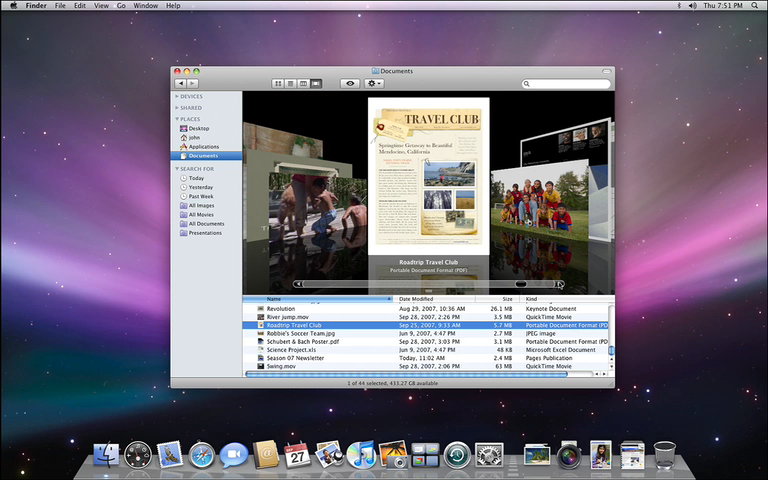The image size is (768, 480).
Task: Sort by the Name column header
Action: click(x=318, y=299)
